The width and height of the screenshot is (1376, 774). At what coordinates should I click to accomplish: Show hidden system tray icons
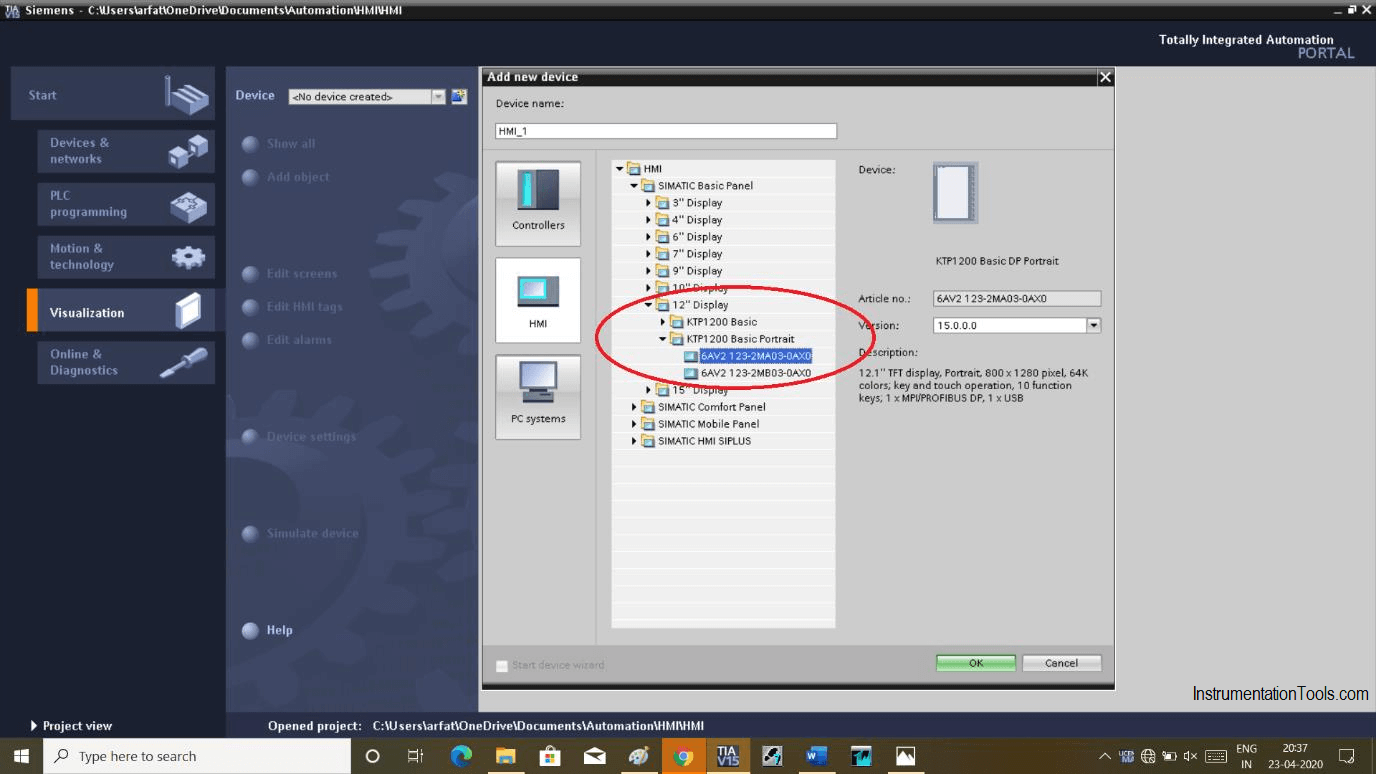1105,756
